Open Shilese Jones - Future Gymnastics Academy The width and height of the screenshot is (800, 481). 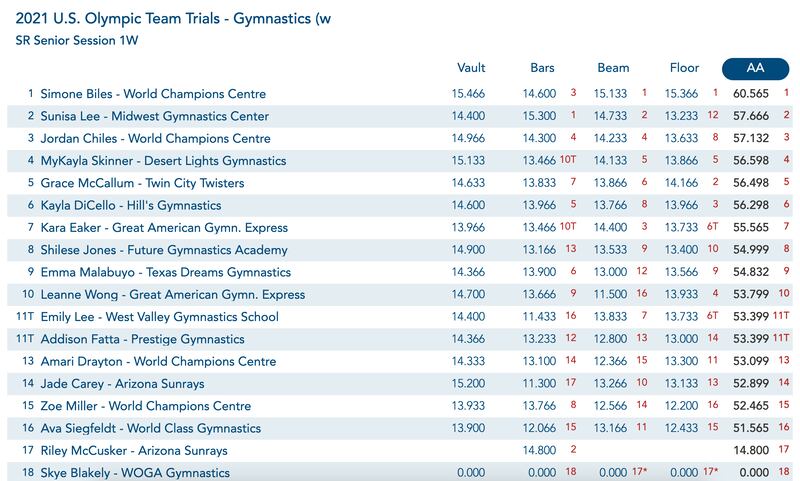click(x=165, y=250)
